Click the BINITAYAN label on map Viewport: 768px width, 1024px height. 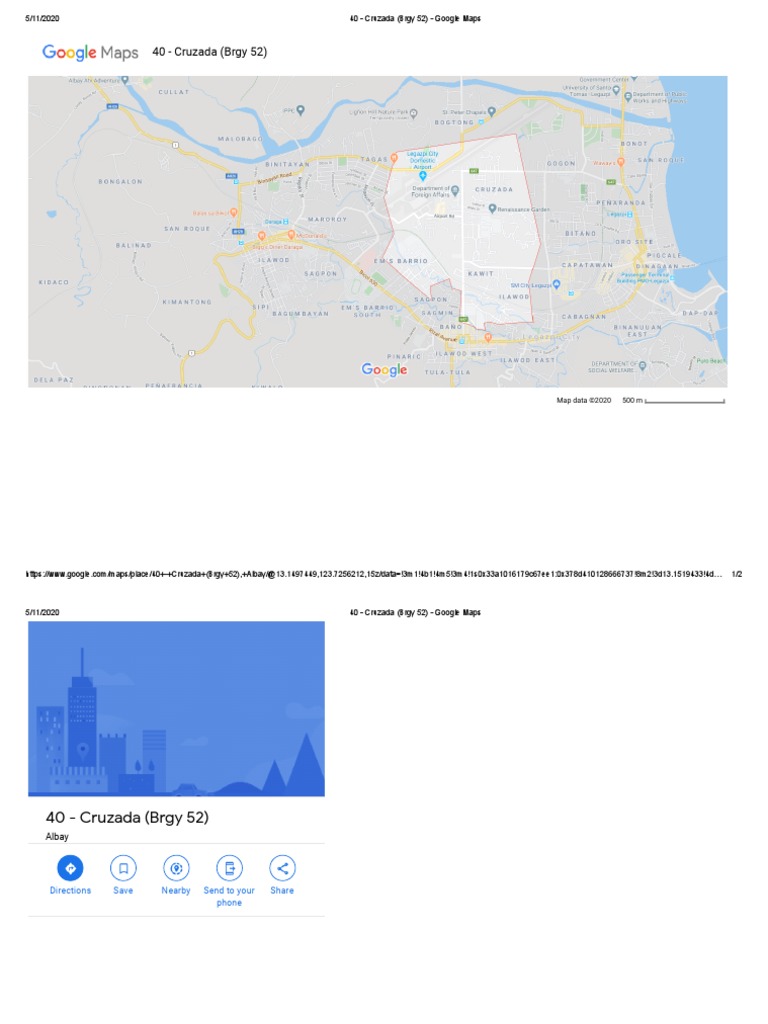point(287,164)
